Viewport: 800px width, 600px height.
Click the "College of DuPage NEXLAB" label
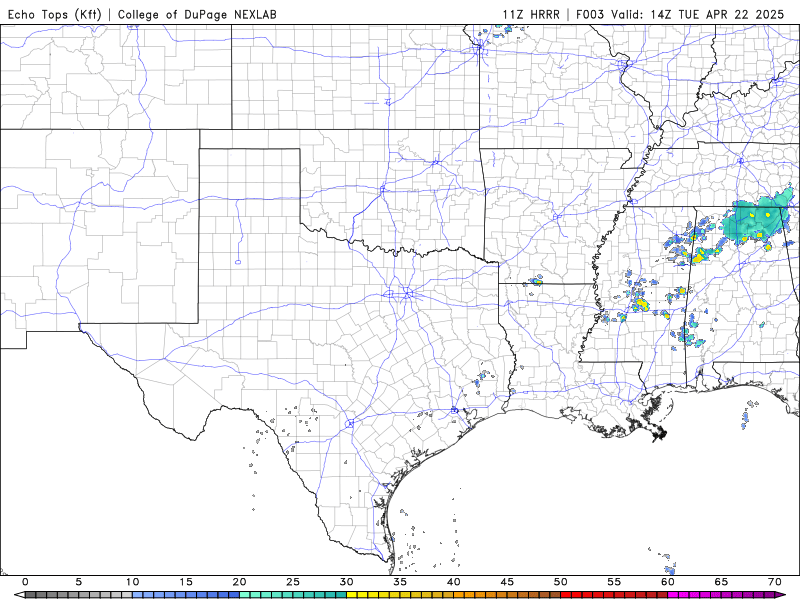(197, 14)
